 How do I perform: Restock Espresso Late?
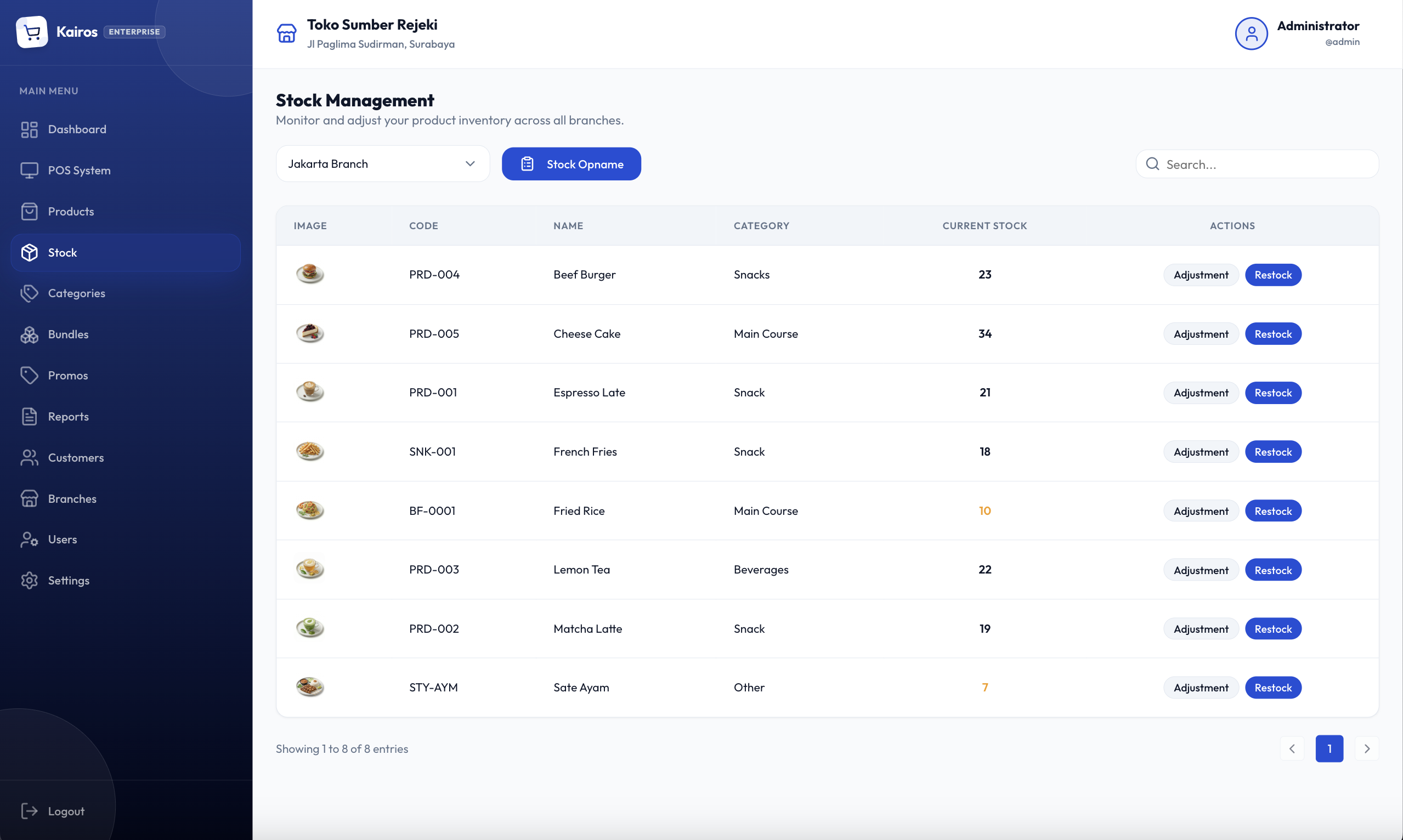(x=1273, y=393)
